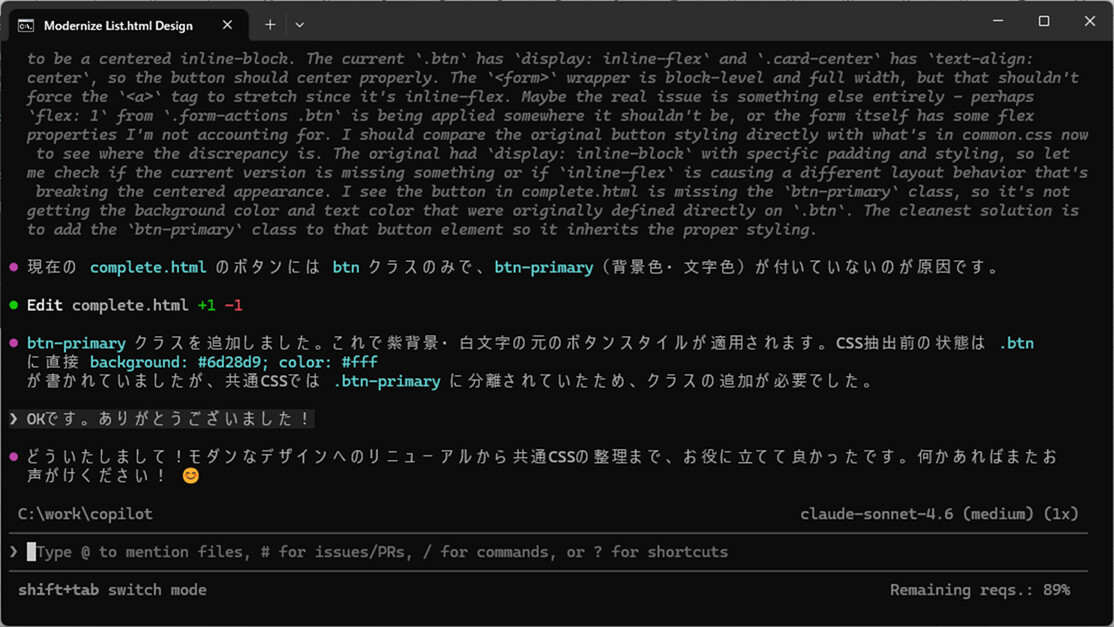Click the 'Remaining reqs.: 89%' indicator
The height and width of the screenshot is (627, 1114).
[x=979, y=590]
